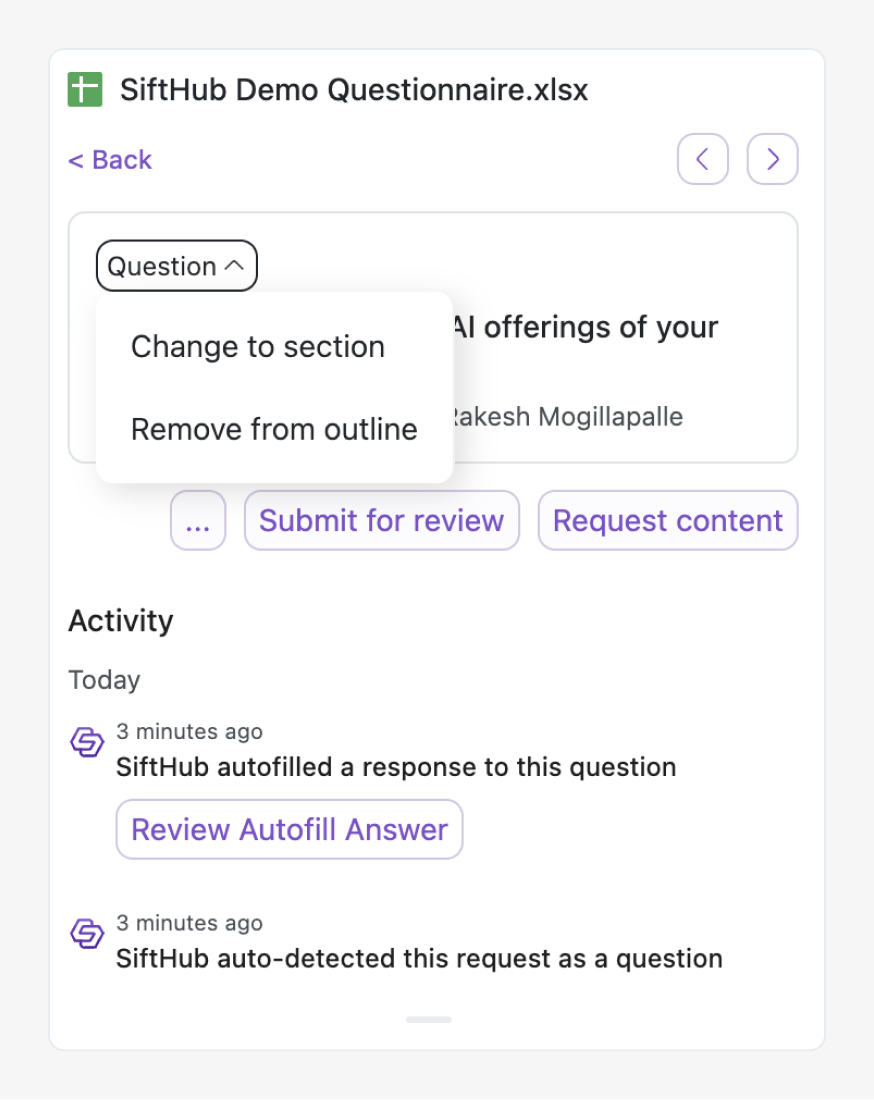Click 'SiftHub auto-detected this request' activity text
The width and height of the screenshot is (874, 1100).
tap(419, 958)
